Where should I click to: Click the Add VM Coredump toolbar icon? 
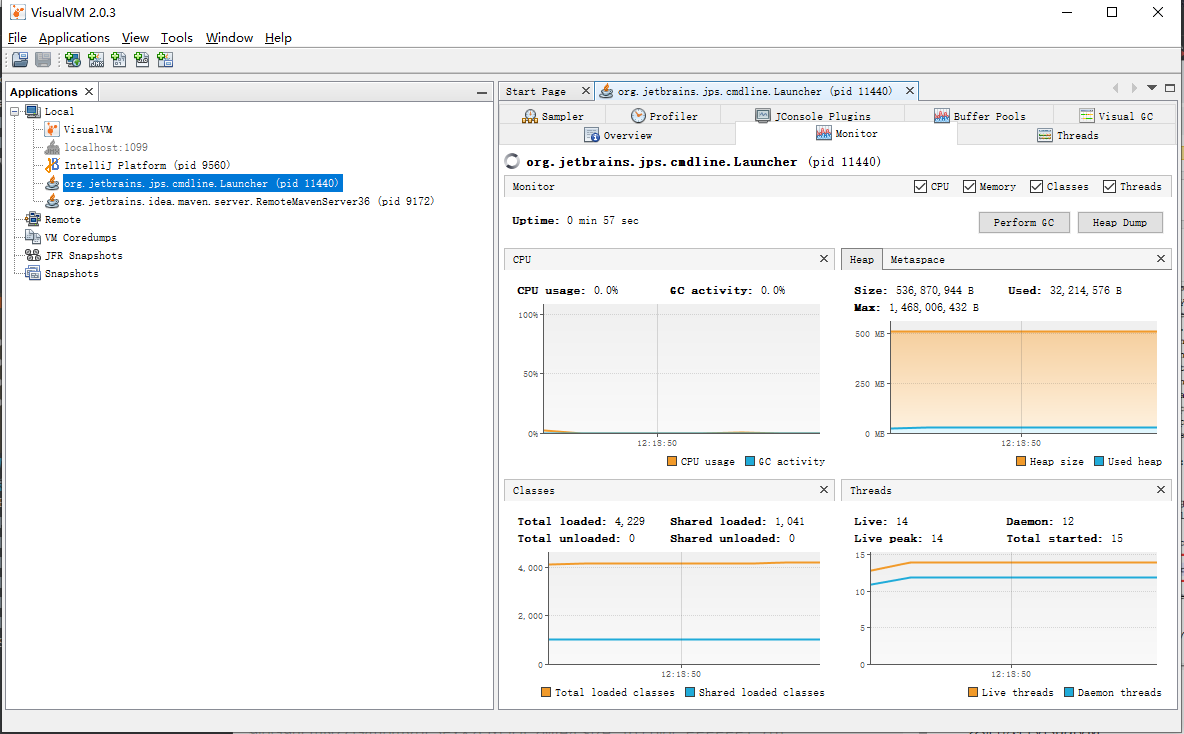point(119,60)
